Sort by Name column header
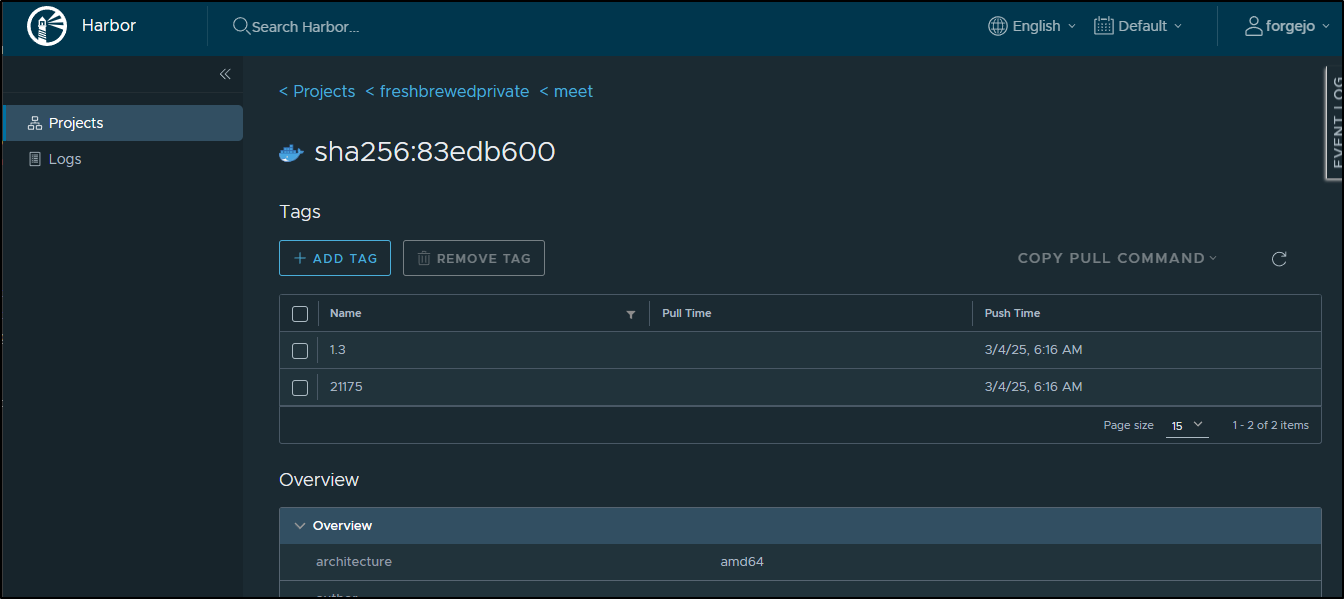Viewport: 1344px width, 599px height. (x=346, y=313)
